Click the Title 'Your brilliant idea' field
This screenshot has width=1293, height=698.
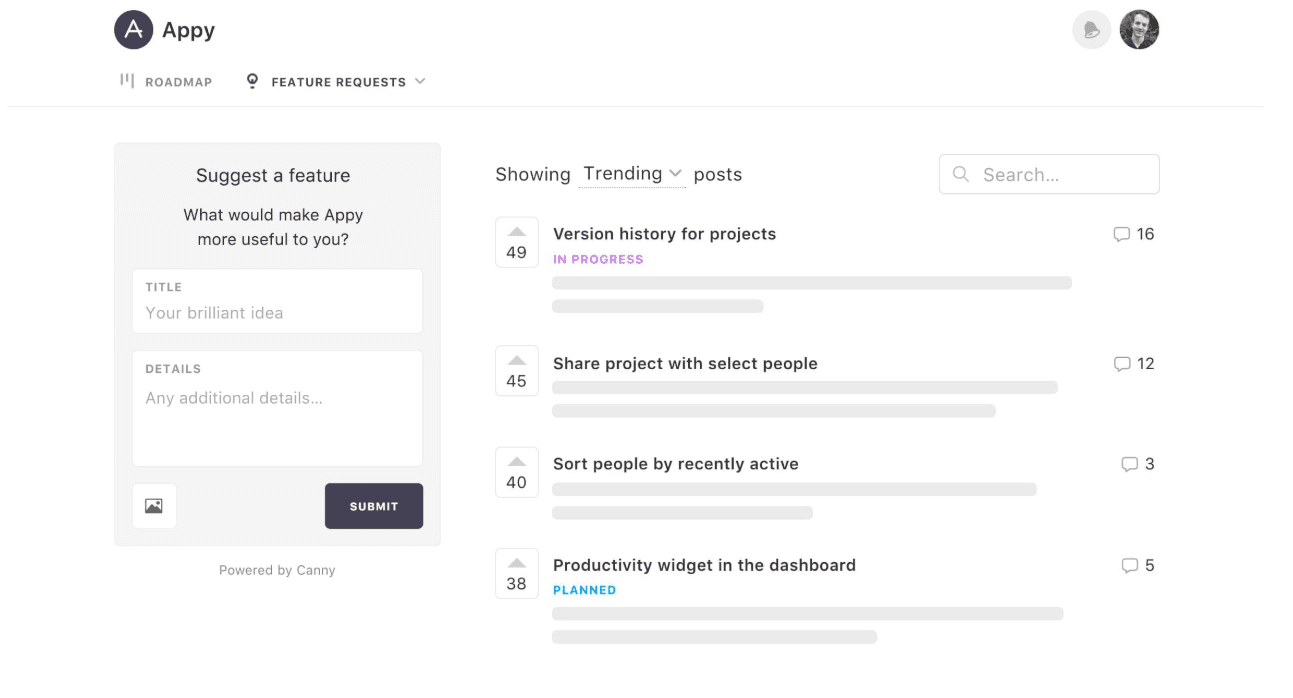[x=277, y=301]
